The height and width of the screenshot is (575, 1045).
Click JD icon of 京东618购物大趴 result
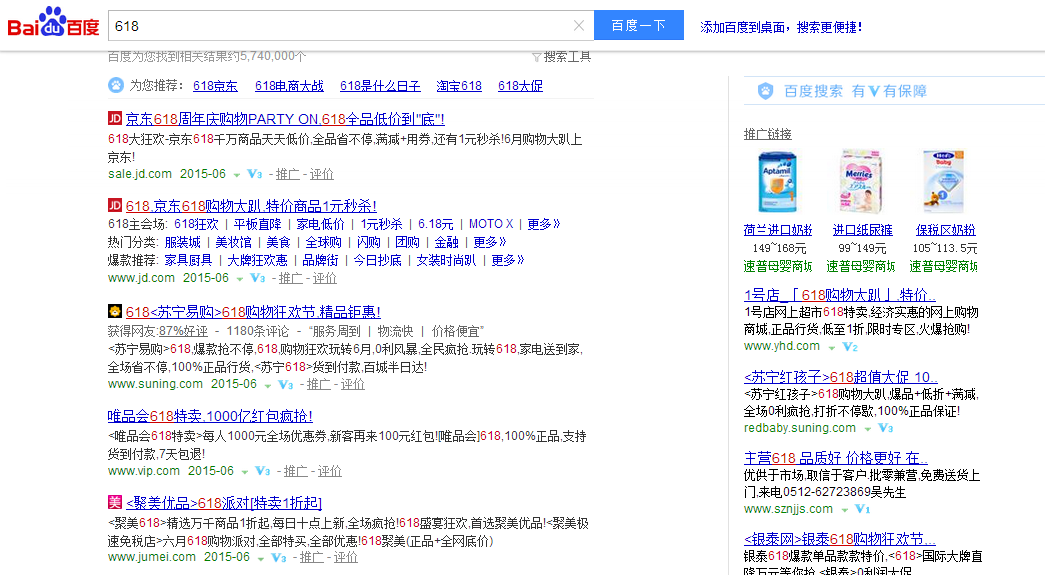pos(115,205)
